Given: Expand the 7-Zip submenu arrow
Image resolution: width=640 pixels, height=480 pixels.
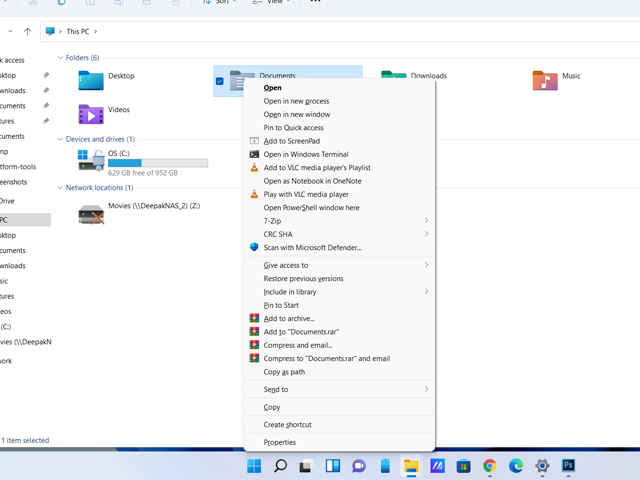Looking at the screenshot, I should click(426, 220).
